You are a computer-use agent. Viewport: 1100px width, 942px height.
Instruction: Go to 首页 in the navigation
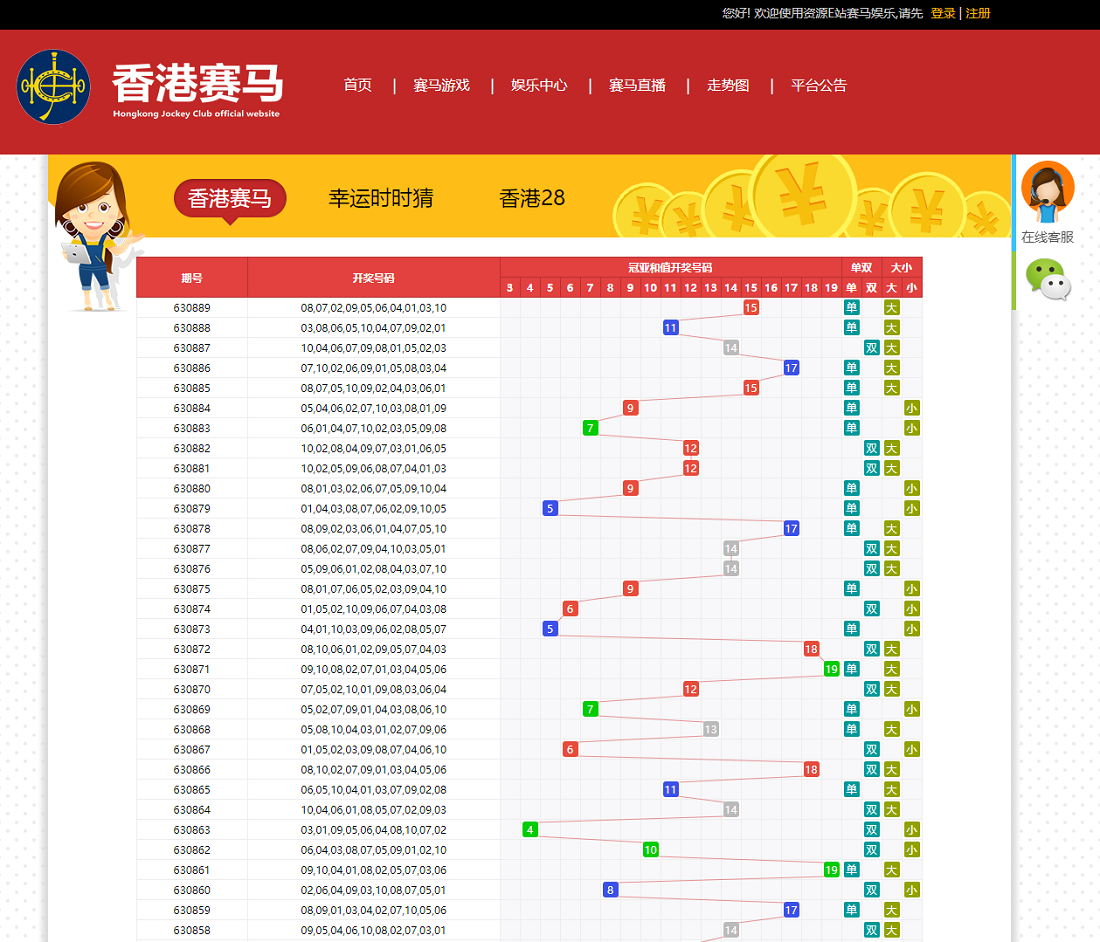click(357, 85)
